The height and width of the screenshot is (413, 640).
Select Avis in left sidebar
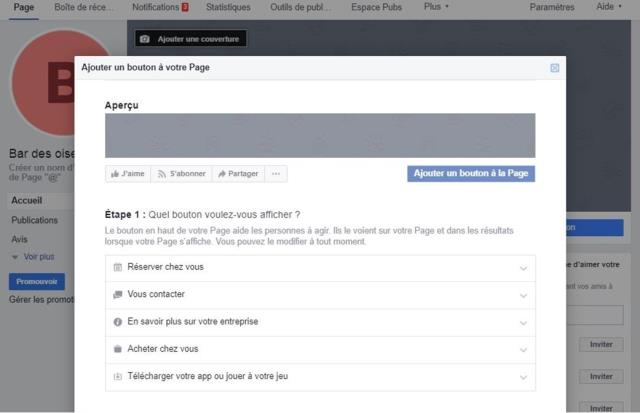pos(19,240)
